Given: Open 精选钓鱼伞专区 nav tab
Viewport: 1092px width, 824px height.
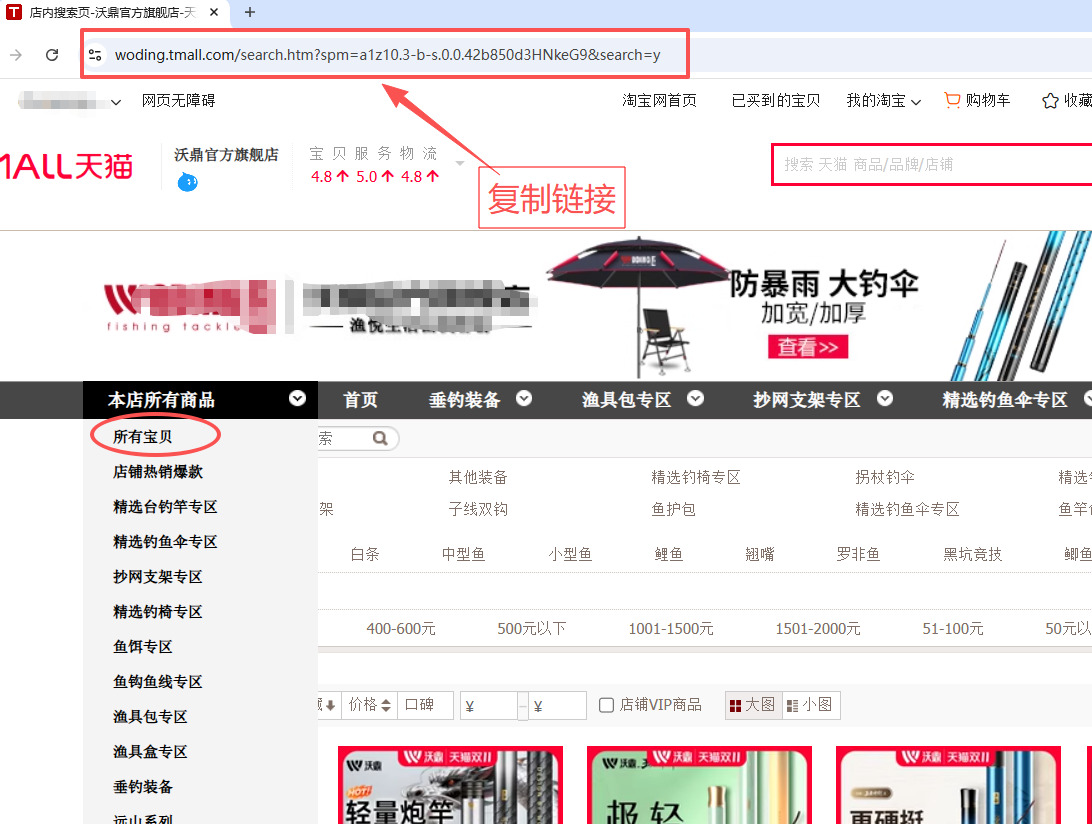Looking at the screenshot, I should point(1004,400).
